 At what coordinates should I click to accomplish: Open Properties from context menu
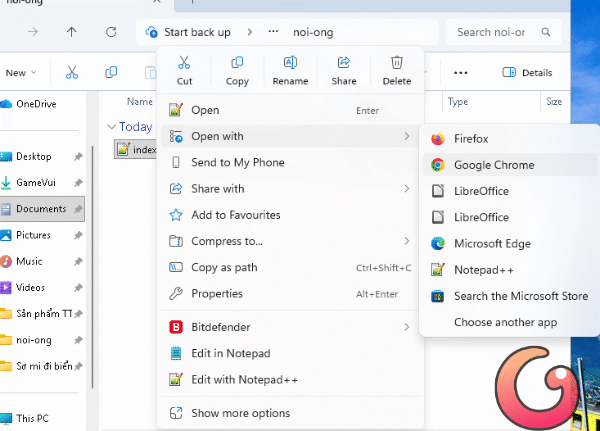point(290,294)
